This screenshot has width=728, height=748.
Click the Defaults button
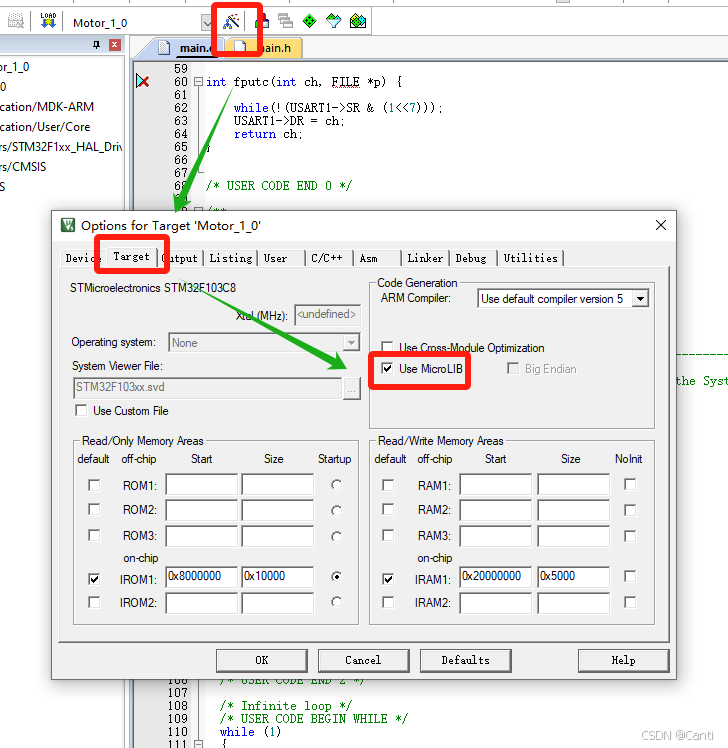click(465, 660)
